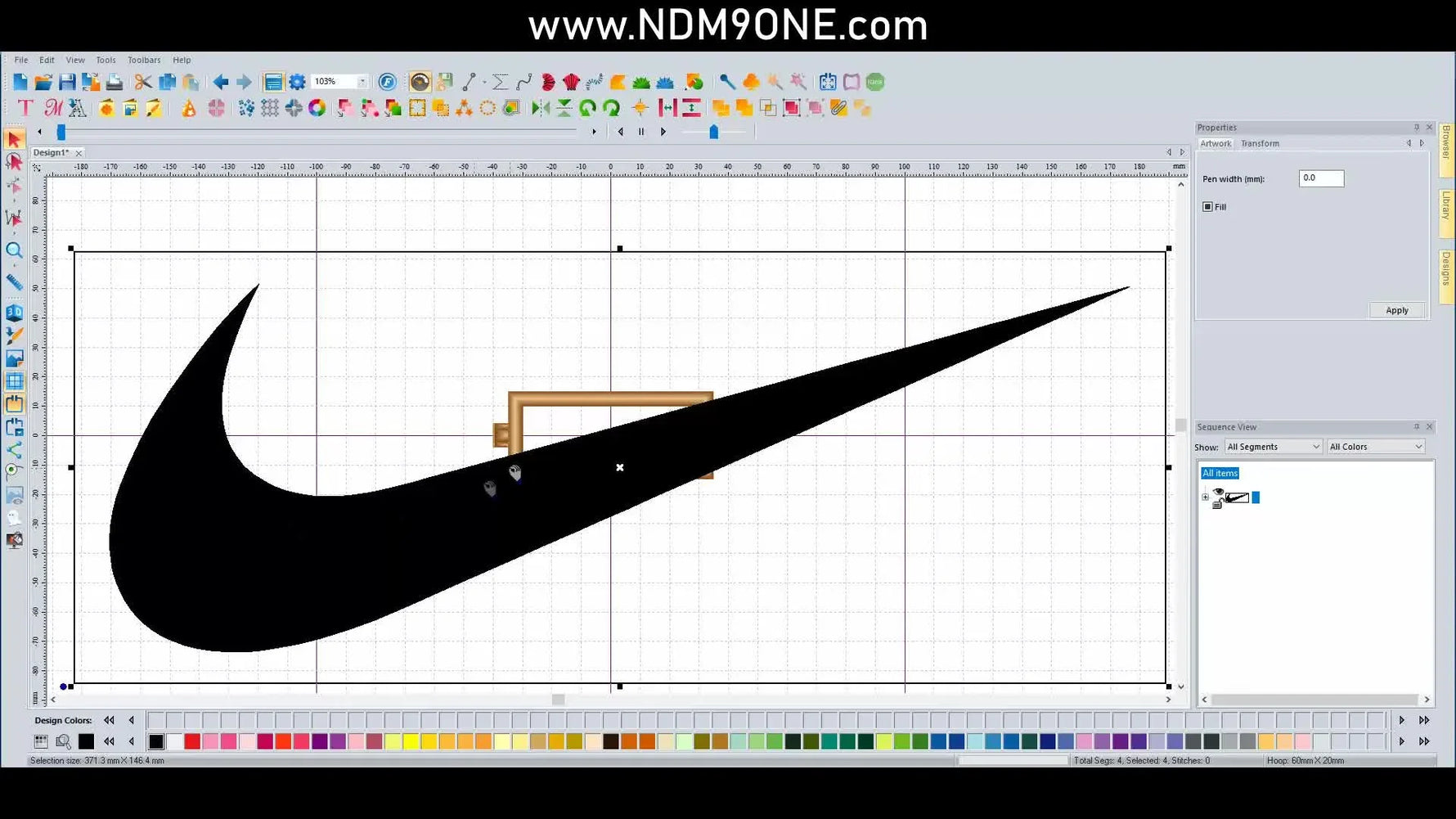The height and width of the screenshot is (819, 1456).
Task: Click the circular blue F icon
Action: pyautogui.click(x=387, y=82)
